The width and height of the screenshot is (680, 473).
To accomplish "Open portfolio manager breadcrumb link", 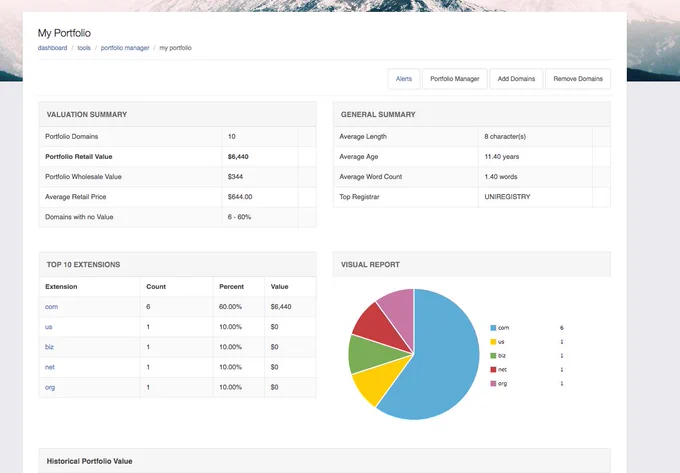I will [125, 48].
